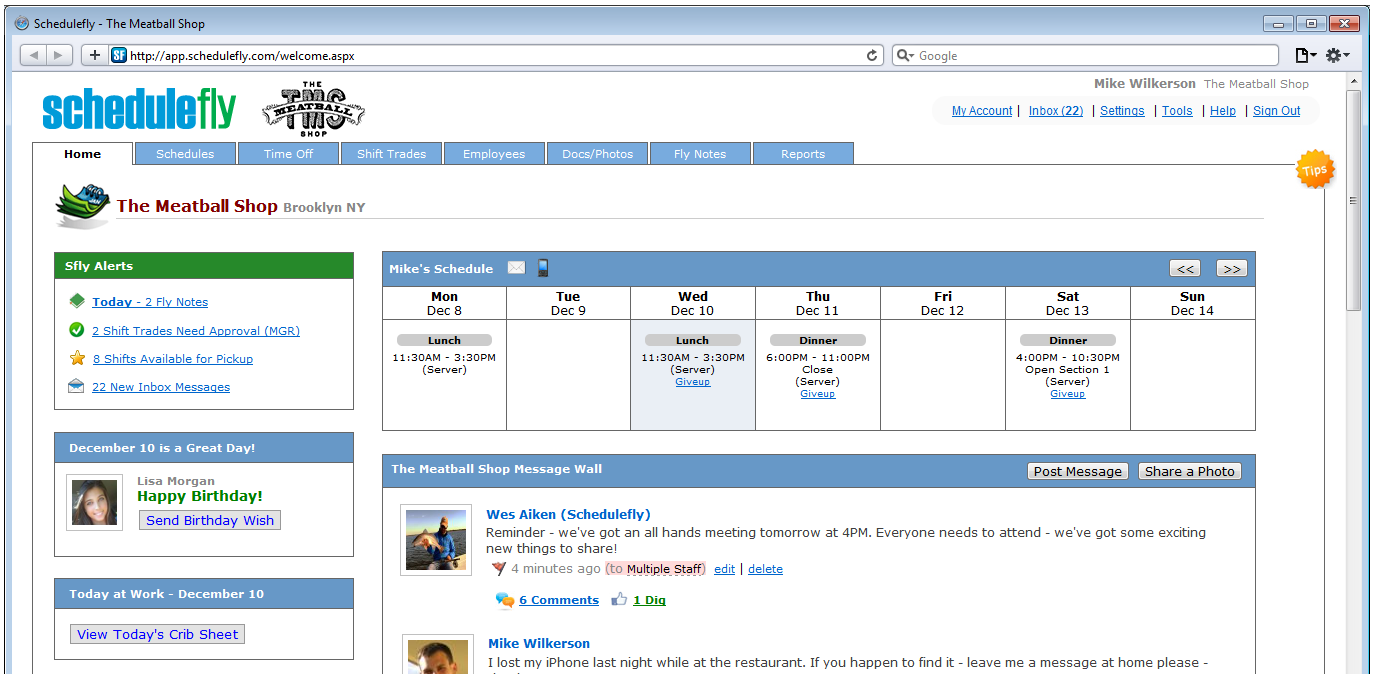Click the vertical scrollbar thumb
The height and width of the screenshot is (674, 1374).
coord(1354,200)
